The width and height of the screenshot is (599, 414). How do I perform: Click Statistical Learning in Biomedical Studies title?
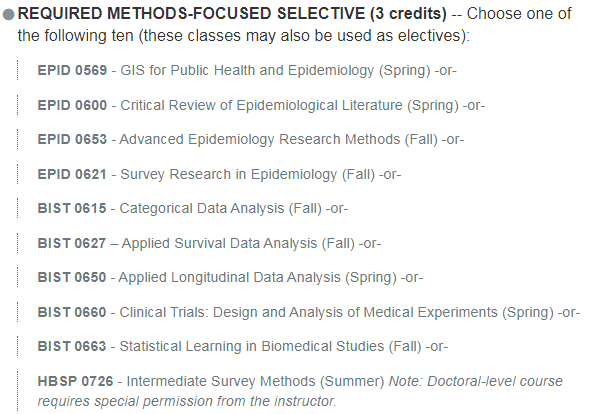pos(252,346)
